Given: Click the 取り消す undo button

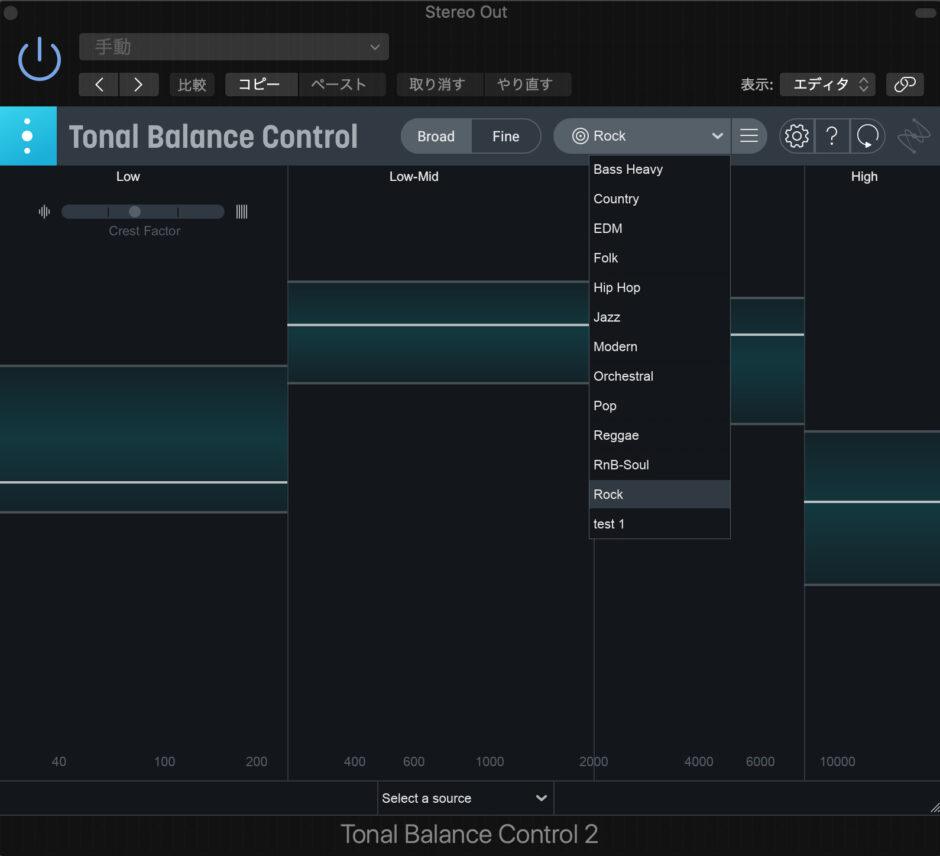Looking at the screenshot, I should point(439,84).
